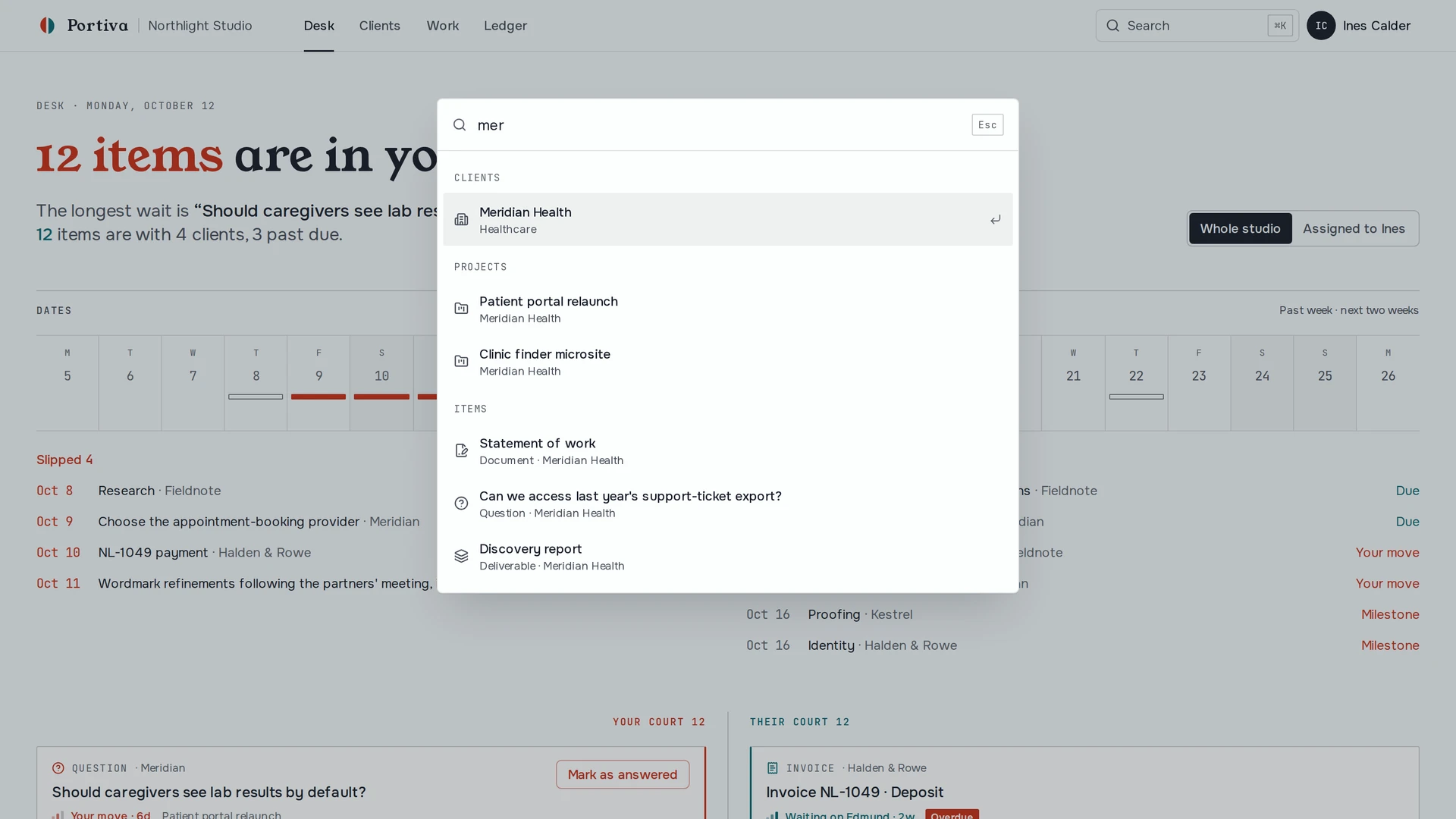Select calendar day Thursday 22
The width and height of the screenshot is (1456, 819).
1136,383
